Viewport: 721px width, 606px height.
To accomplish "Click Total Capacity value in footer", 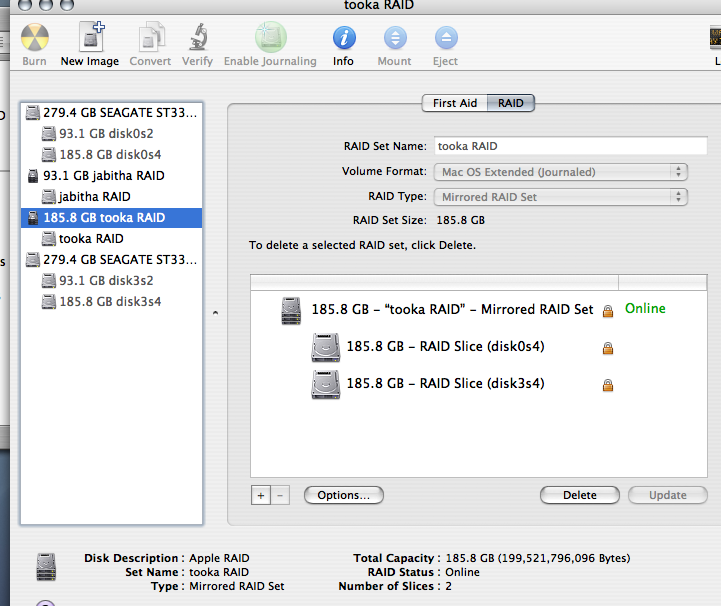I will [538, 558].
